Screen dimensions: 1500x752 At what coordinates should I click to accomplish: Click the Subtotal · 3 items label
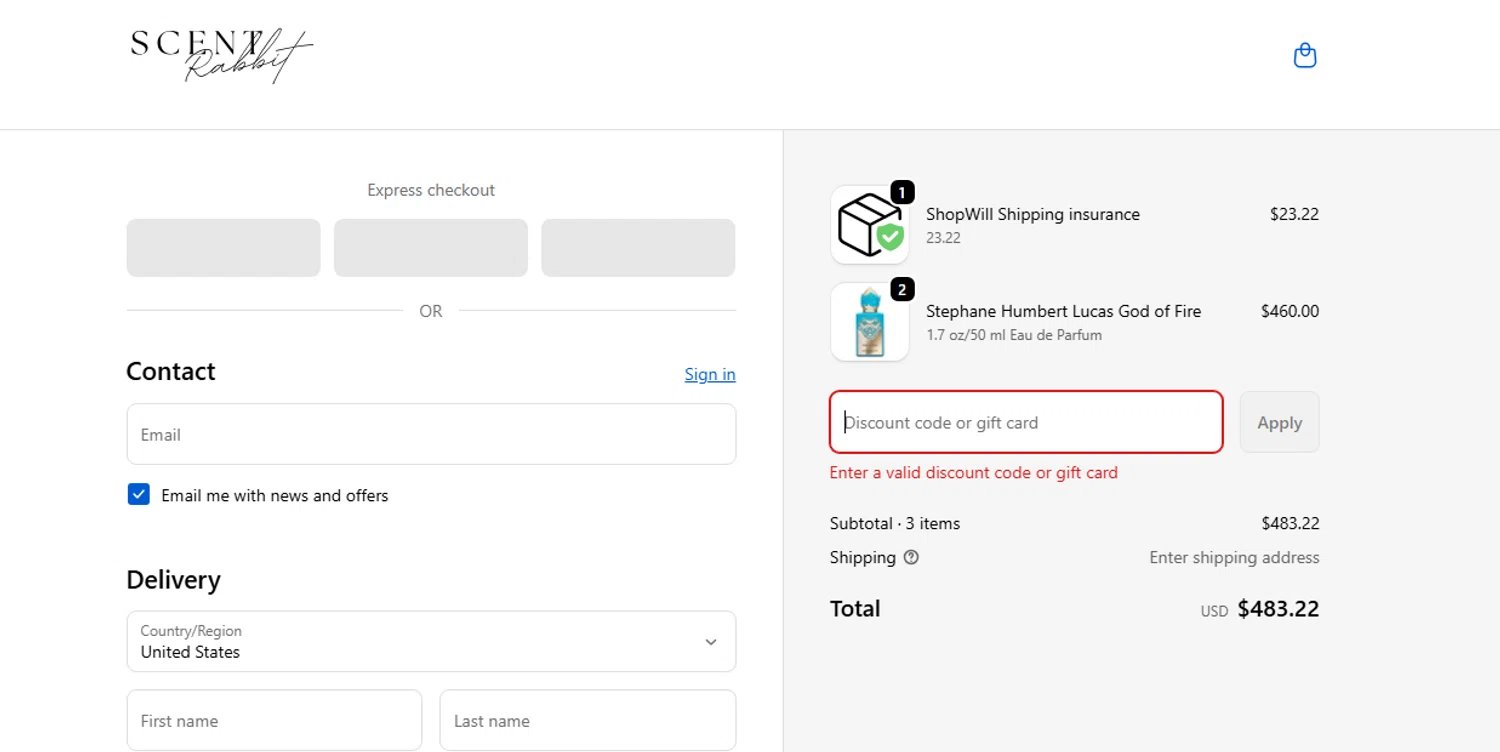coord(895,523)
